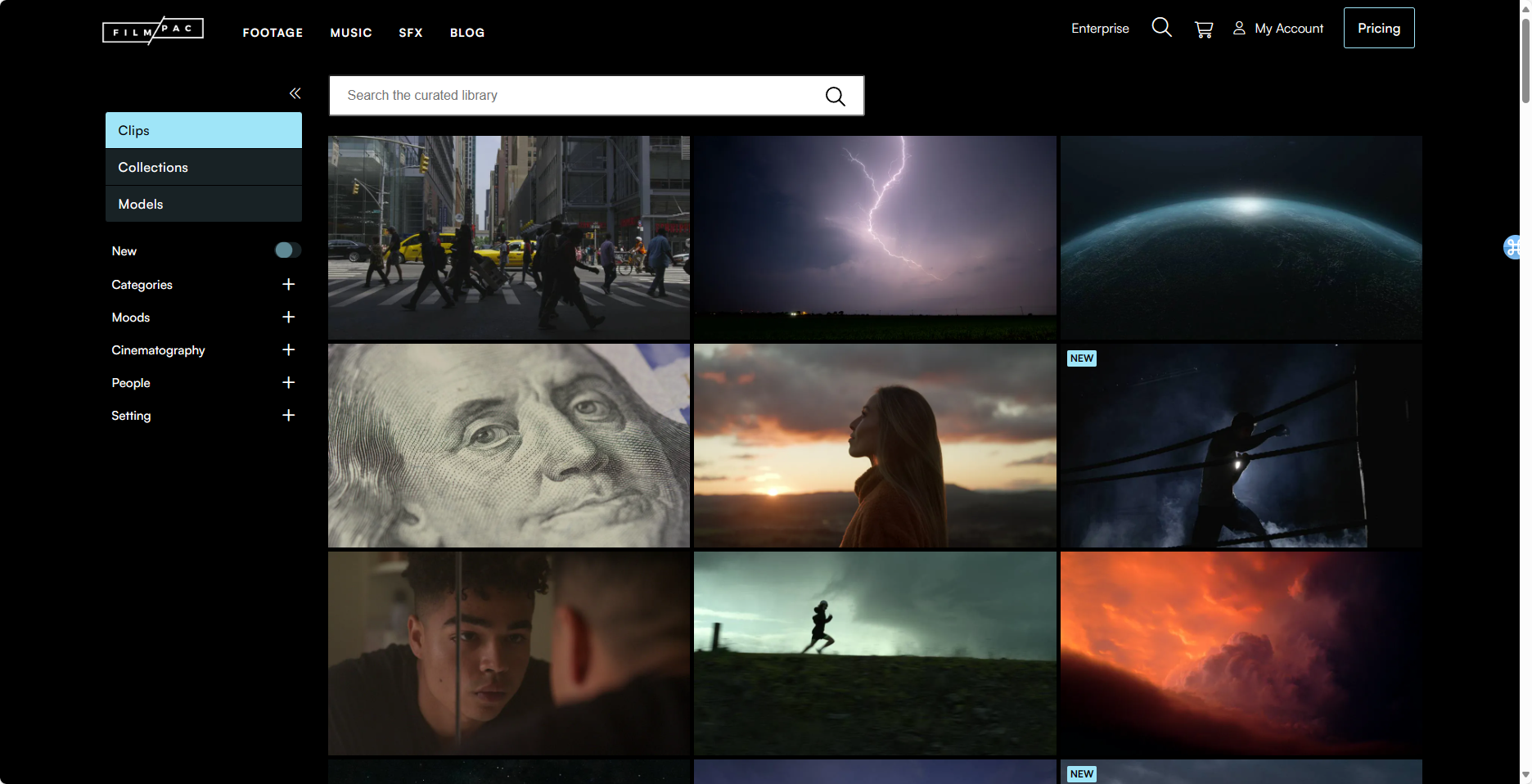1532x784 pixels.
Task: Click the My Account user icon
Action: (x=1239, y=28)
